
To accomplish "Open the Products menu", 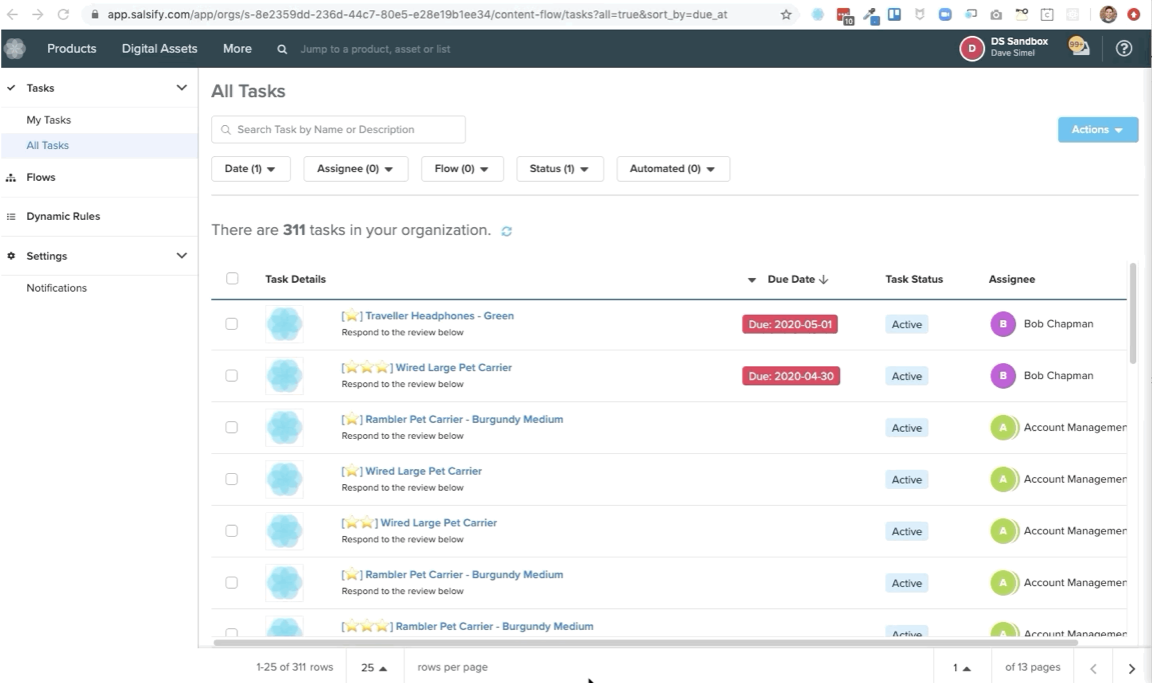I will point(71,47).
